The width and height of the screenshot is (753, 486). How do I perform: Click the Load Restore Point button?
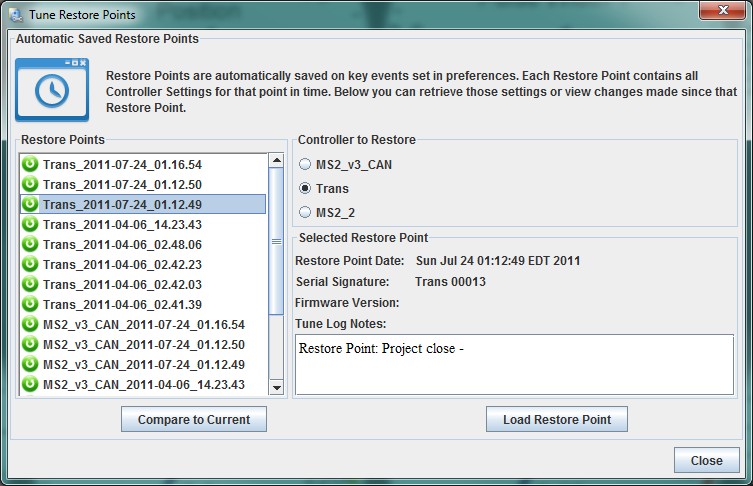(557, 419)
